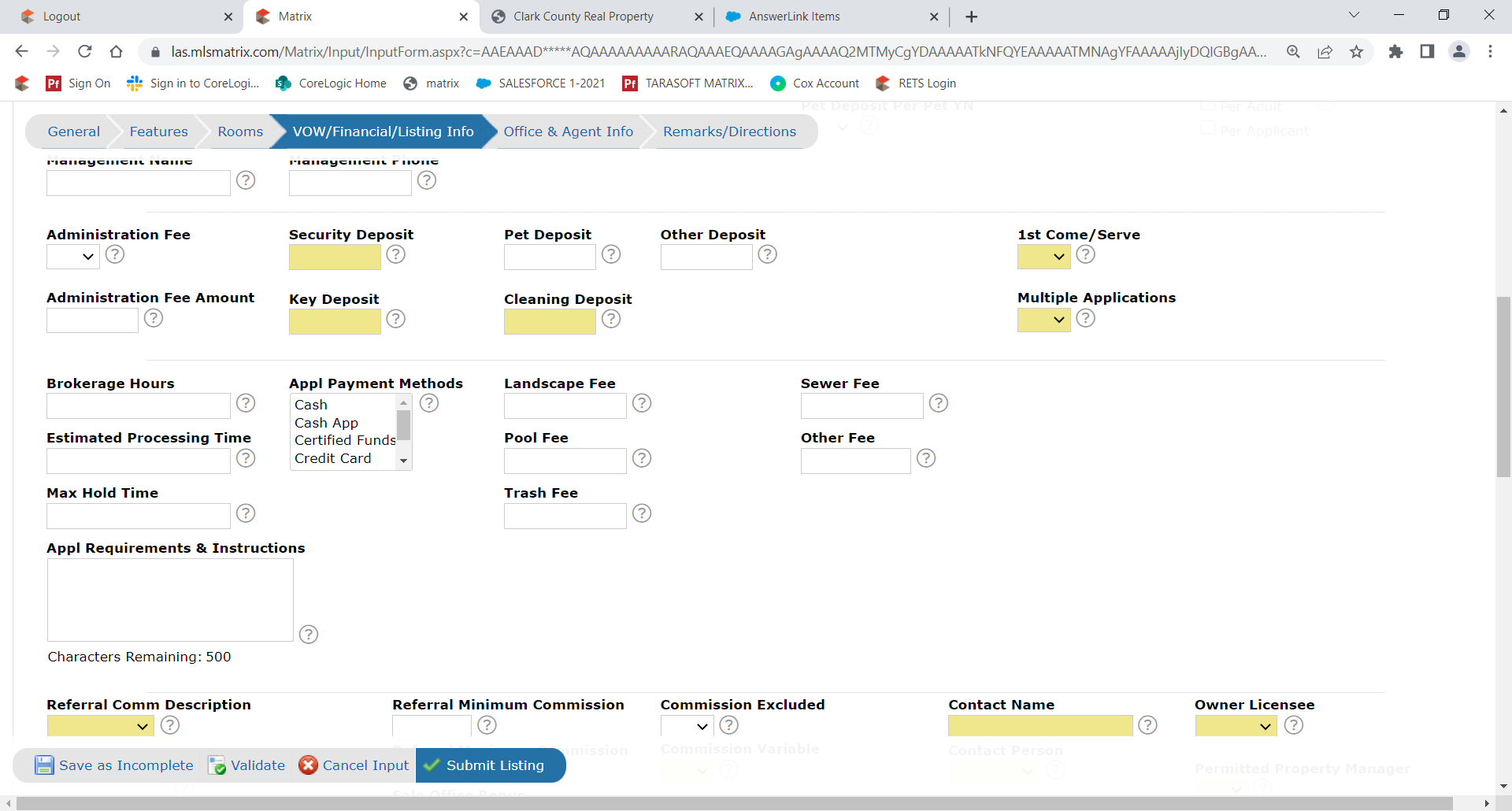The height and width of the screenshot is (811, 1512).
Task: Reload the page in browser
Action: coord(85,52)
